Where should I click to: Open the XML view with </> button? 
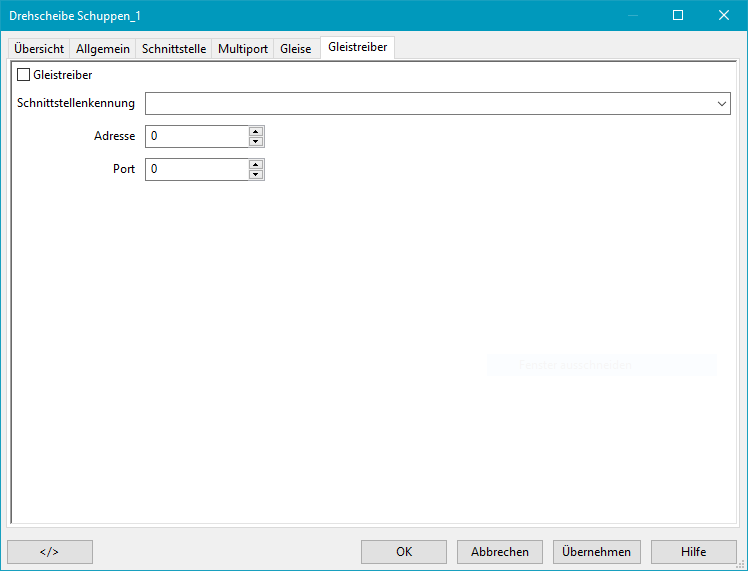[x=50, y=552]
